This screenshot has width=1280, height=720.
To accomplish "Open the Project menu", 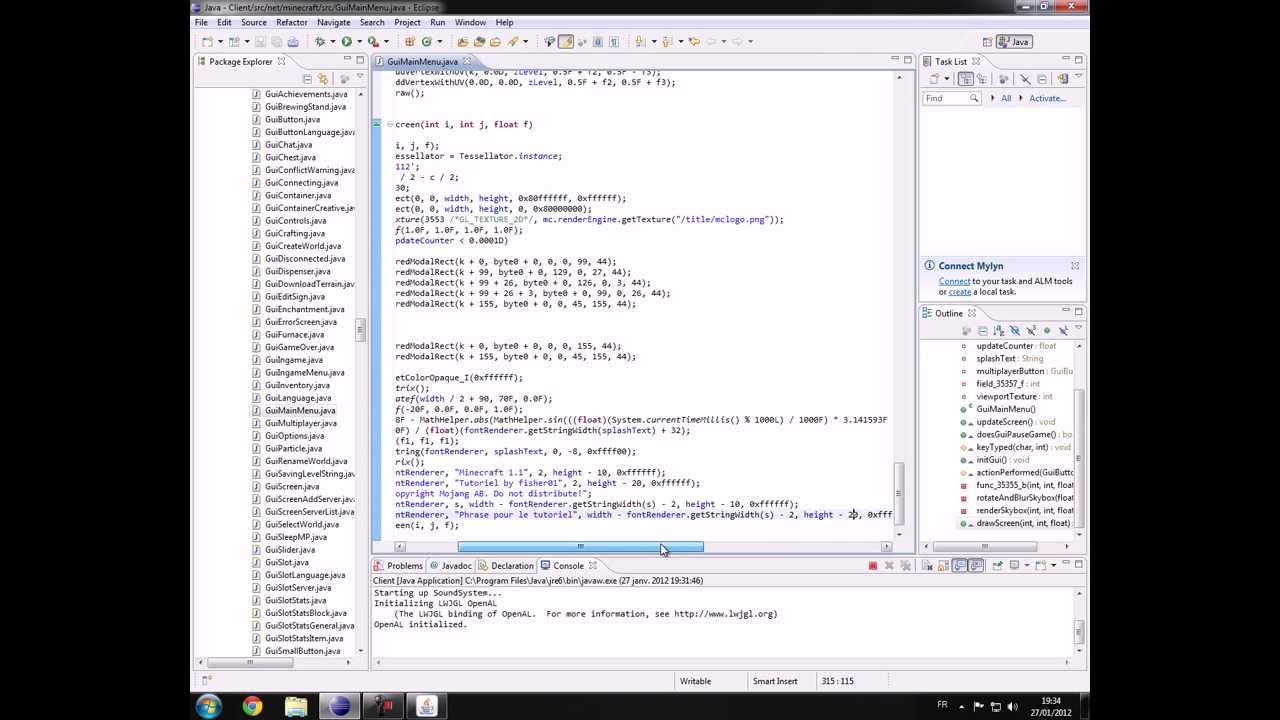I will click(407, 22).
